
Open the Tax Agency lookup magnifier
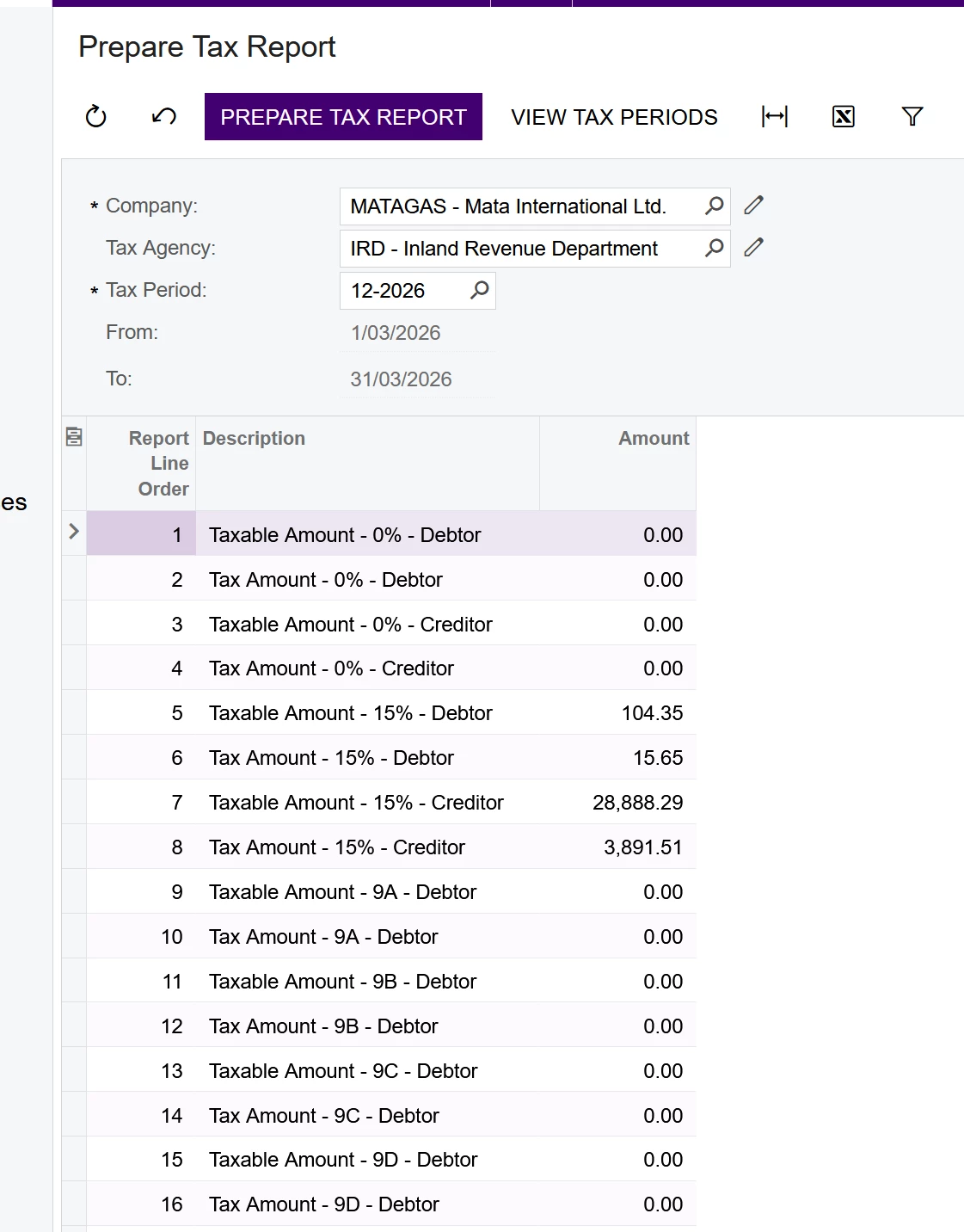[714, 248]
